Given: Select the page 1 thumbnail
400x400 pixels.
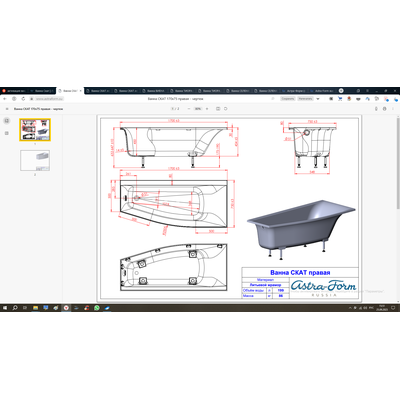Looking at the screenshot, I should tap(35, 130).
